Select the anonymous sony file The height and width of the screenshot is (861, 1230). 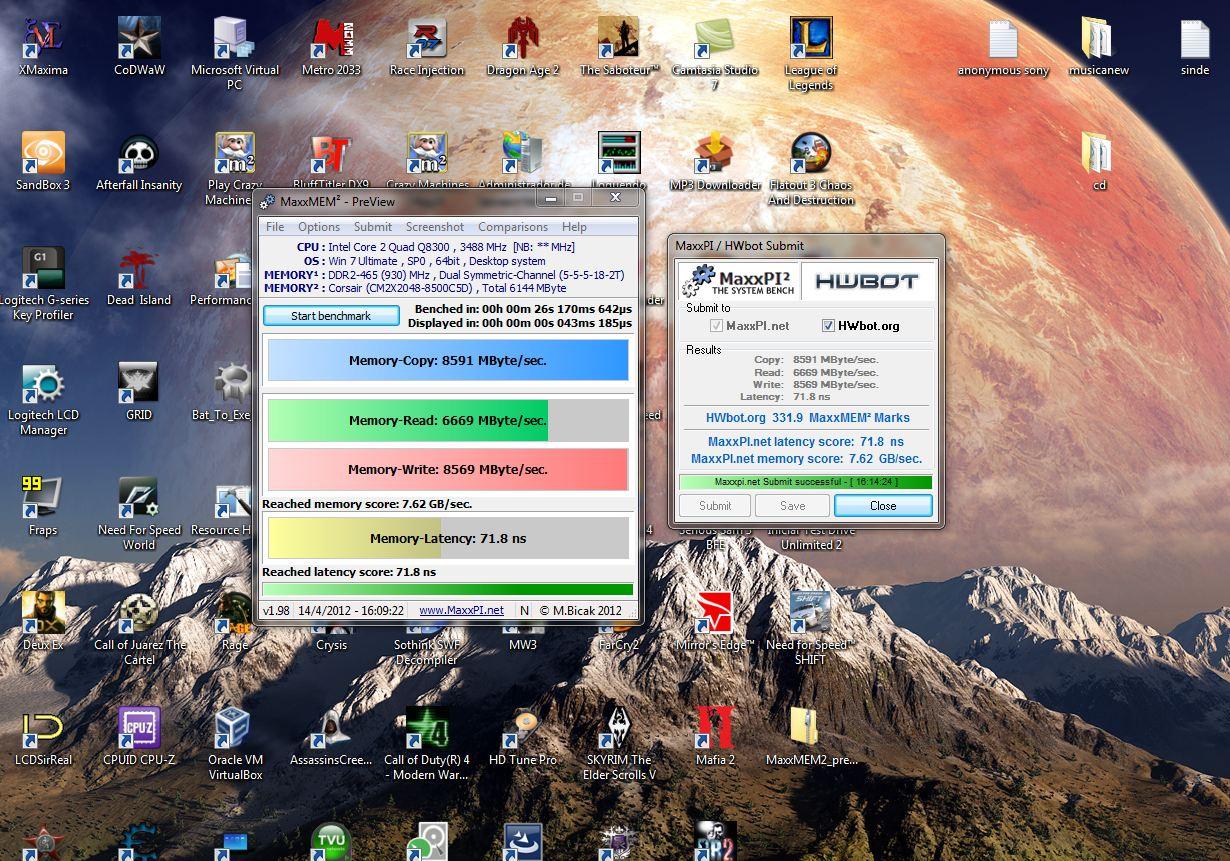pyautogui.click(x=1003, y=46)
